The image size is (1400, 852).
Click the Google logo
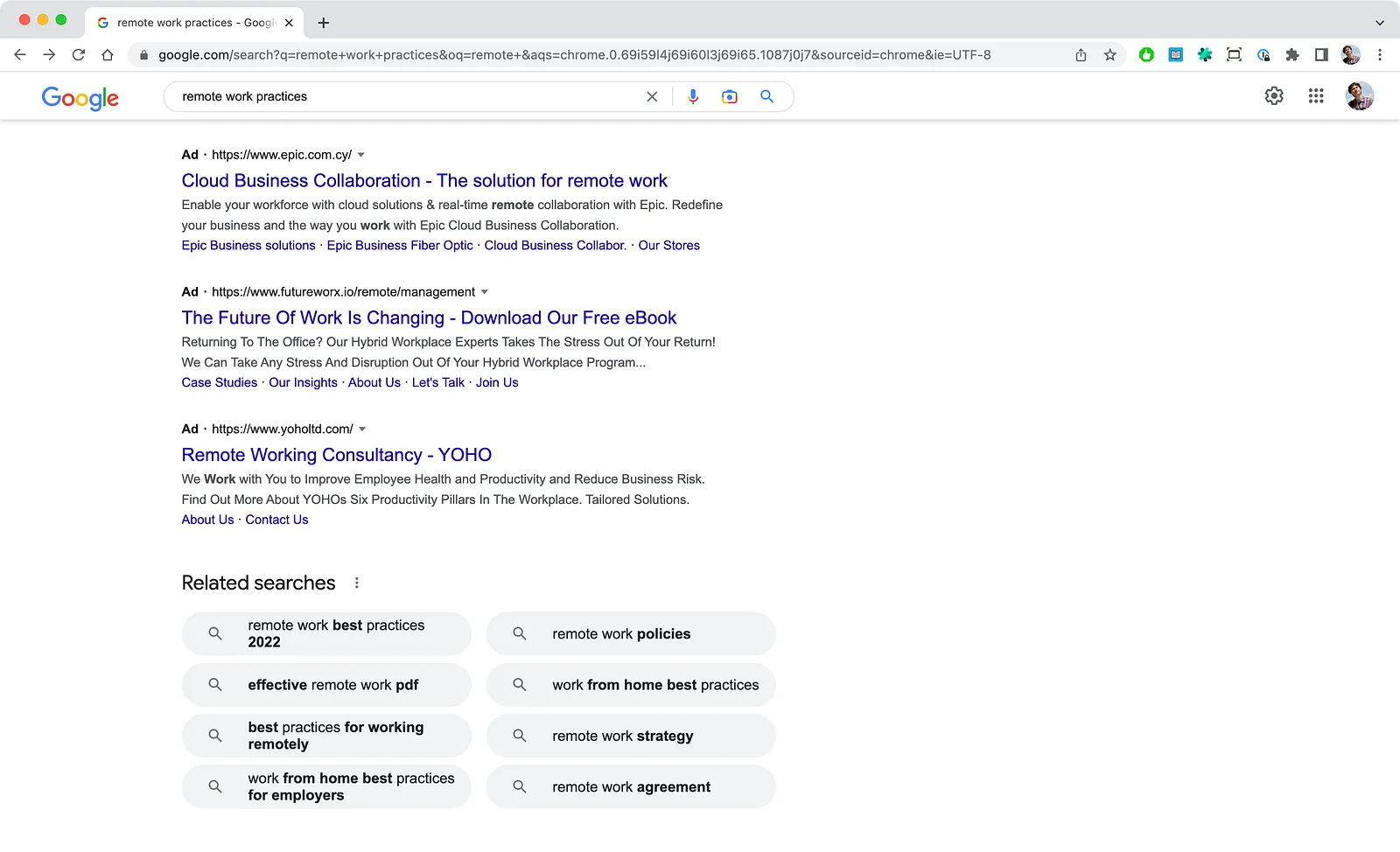pyautogui.click(x=80, y=98)
